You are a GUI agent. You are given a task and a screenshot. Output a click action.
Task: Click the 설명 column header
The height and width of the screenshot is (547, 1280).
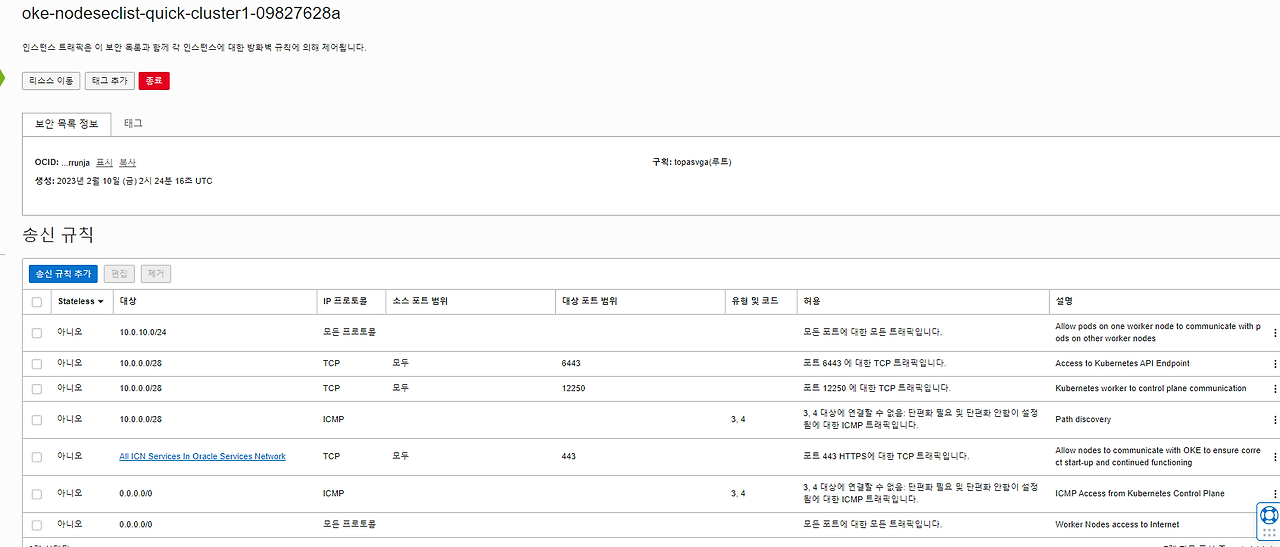1064,301
